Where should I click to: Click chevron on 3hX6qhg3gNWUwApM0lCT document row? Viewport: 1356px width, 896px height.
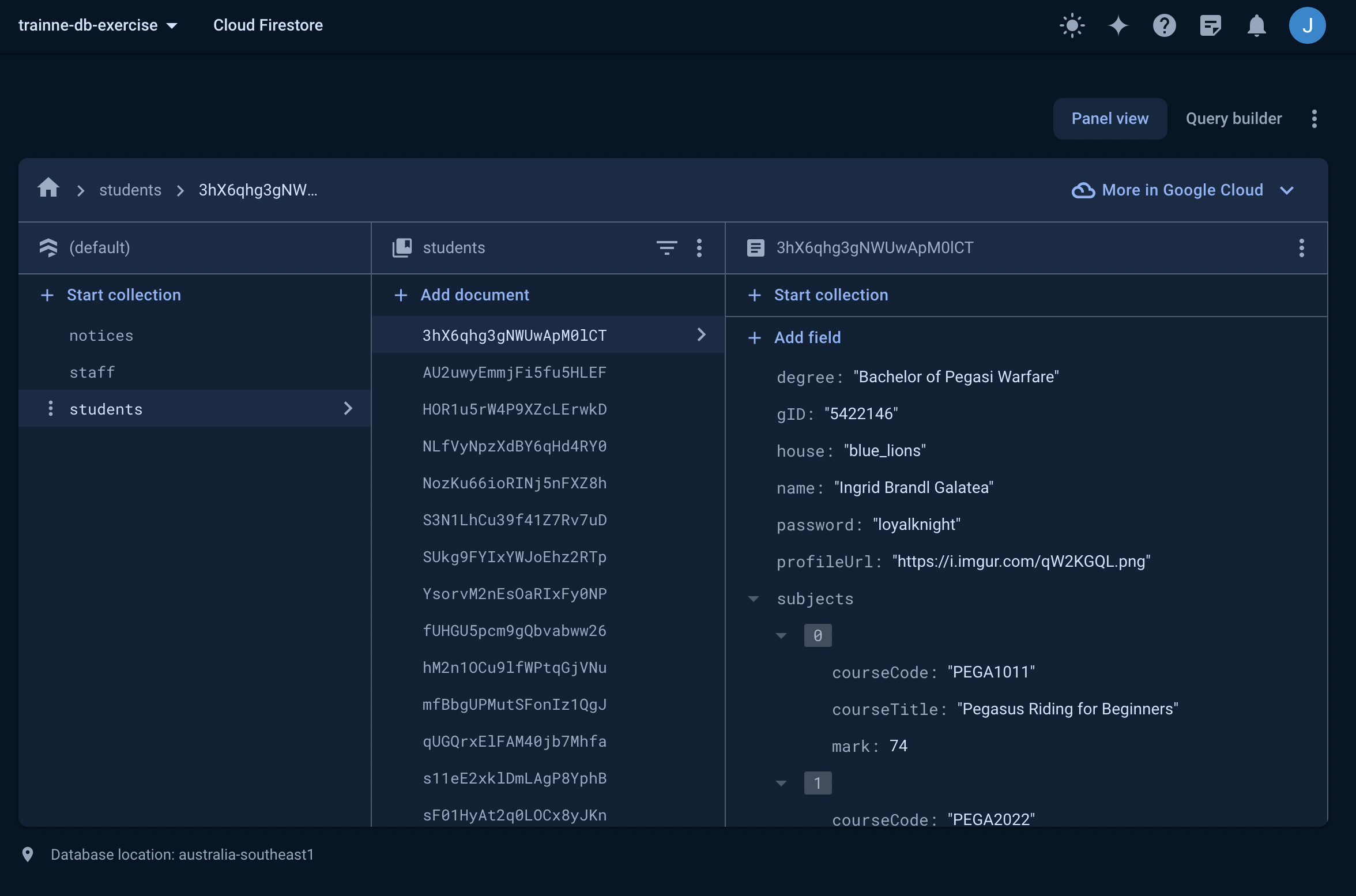coord(702,334)
